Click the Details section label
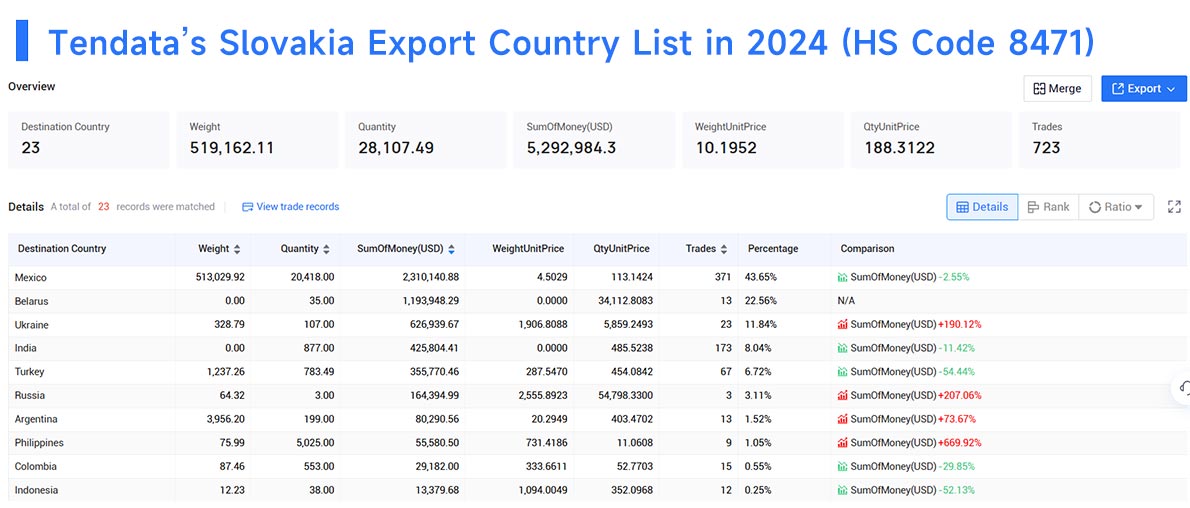The image size is (1190, 508). tap(26, 207)
